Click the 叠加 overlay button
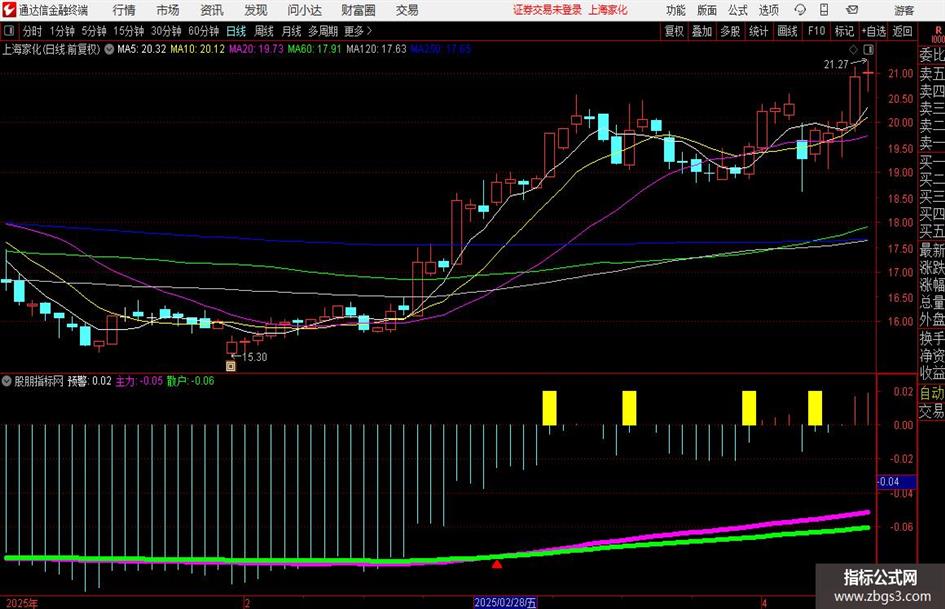 coord(702,31)
